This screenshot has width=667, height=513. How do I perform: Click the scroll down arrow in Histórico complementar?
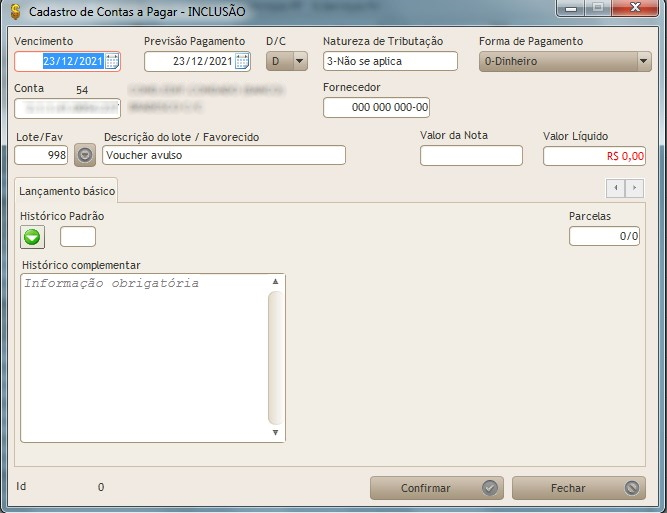click(x=276, y=433)
